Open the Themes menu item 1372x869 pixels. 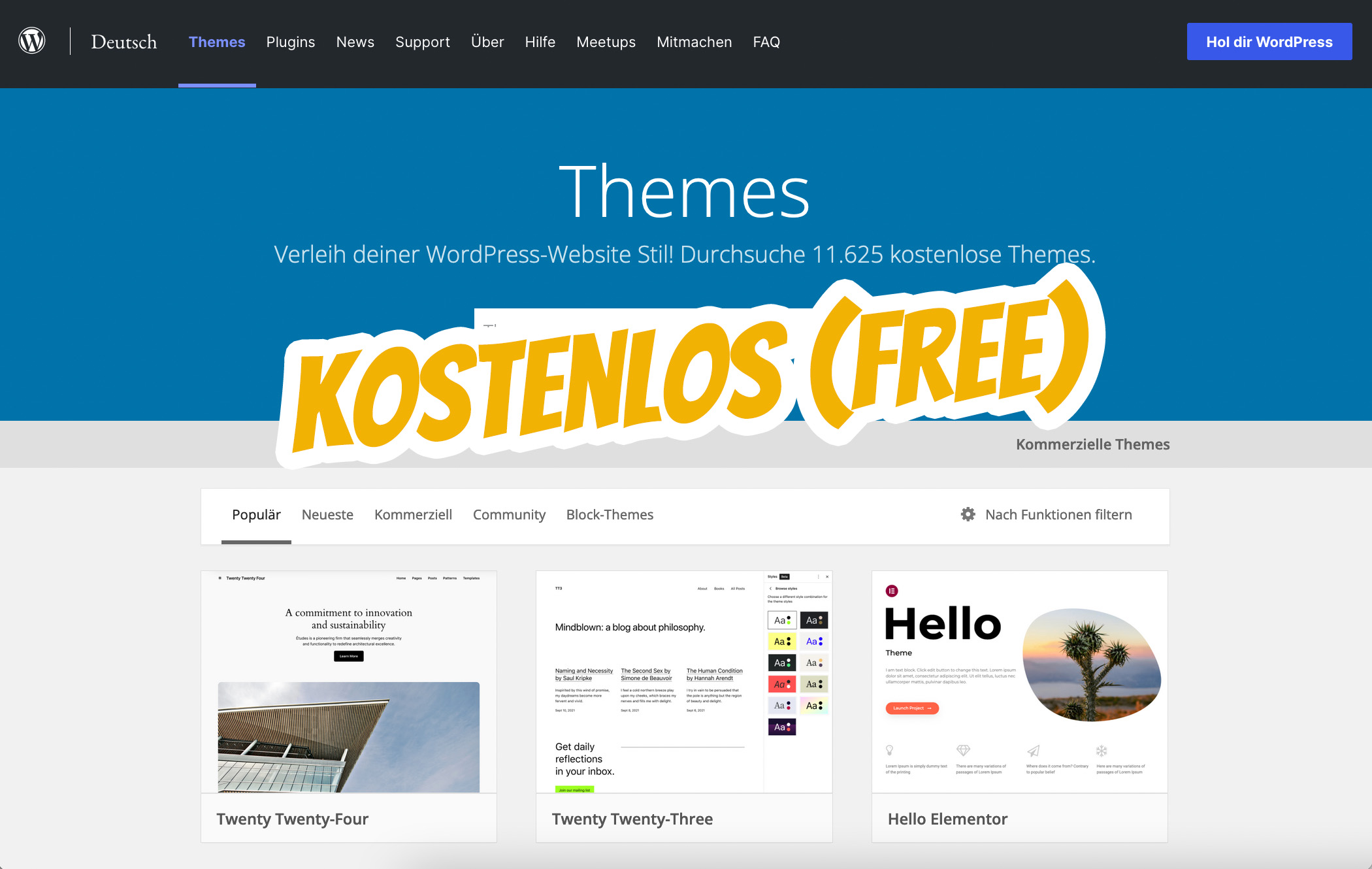pyautogui.click(x=217, y=41)
